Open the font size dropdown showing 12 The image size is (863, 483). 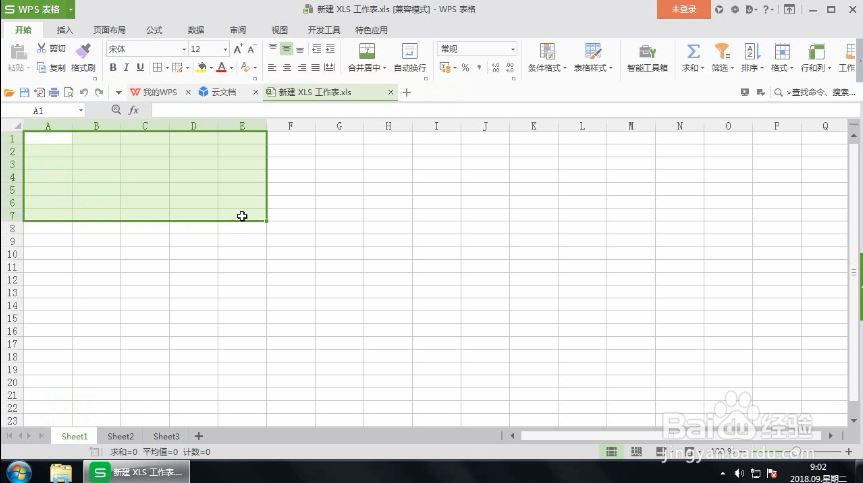(x=225, y=49)
